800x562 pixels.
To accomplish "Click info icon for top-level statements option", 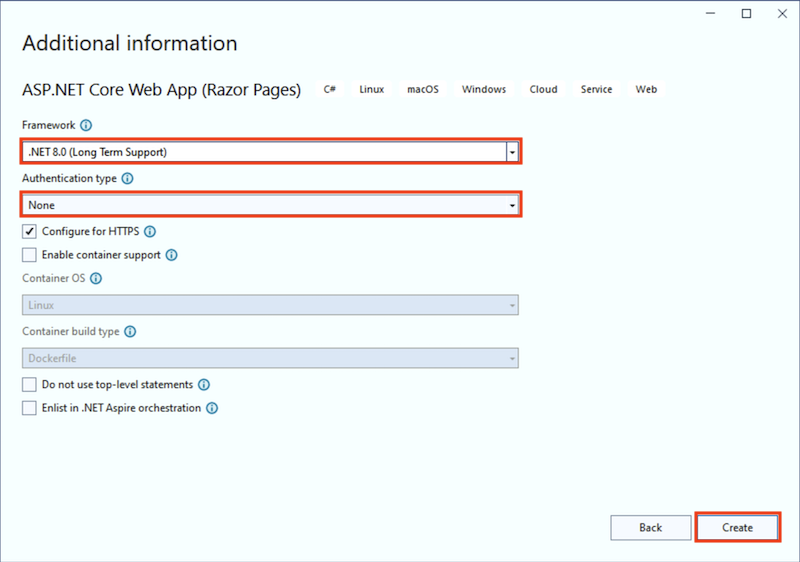I will 204,384.
